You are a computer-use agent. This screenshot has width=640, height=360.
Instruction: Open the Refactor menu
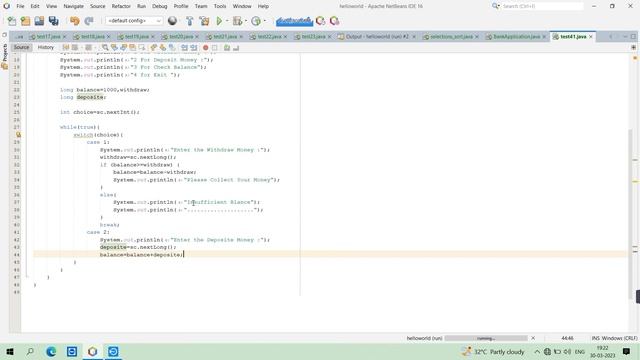pyautogui.click(x=121, y=6)
